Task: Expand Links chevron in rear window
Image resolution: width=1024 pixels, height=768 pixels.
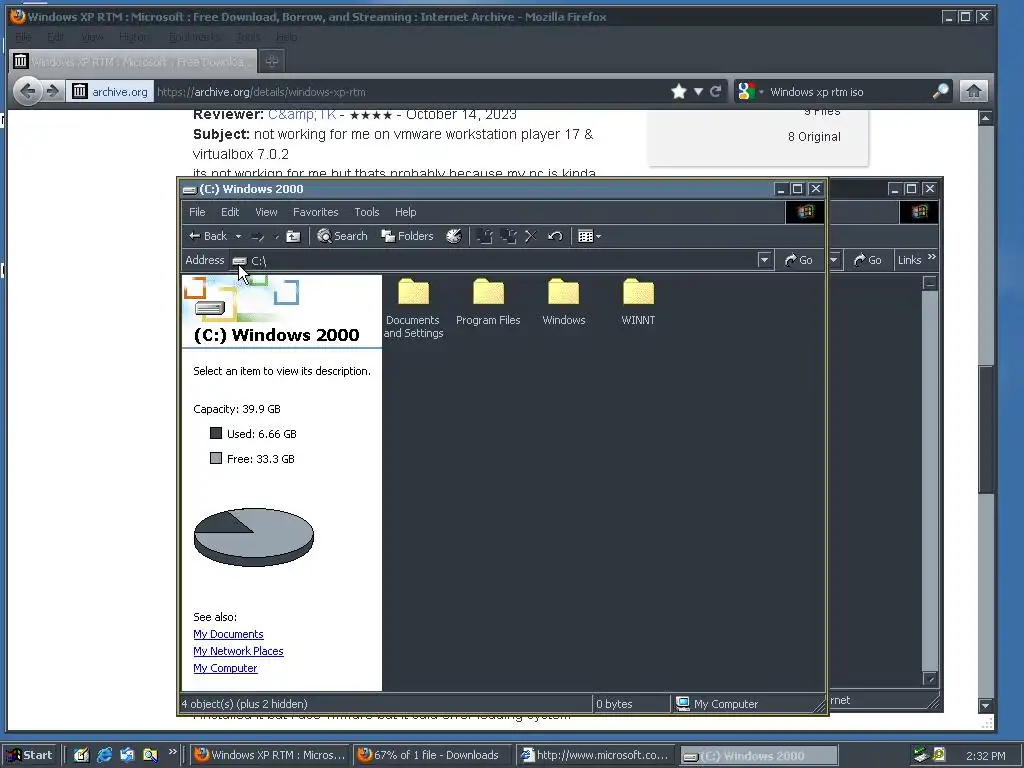Action: tap(932, 257)
